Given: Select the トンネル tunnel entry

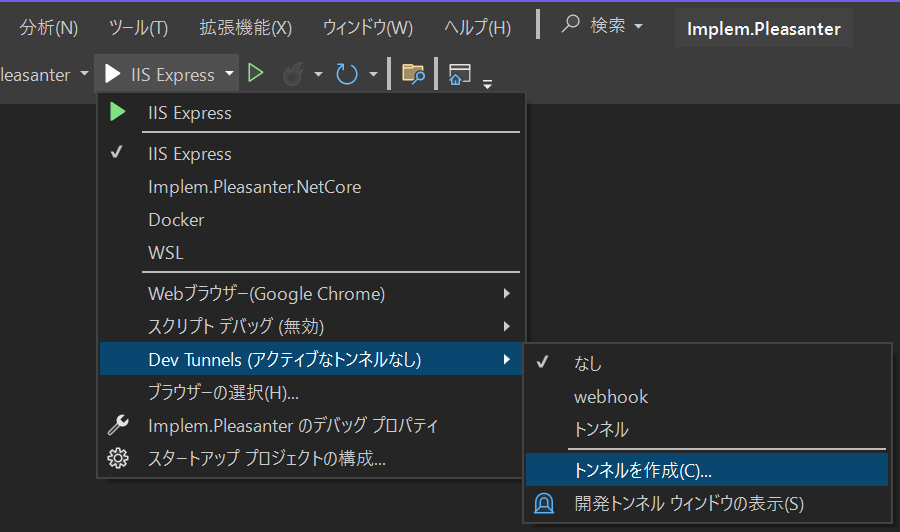Looking at the screenshot, I should tap(707, 429).
